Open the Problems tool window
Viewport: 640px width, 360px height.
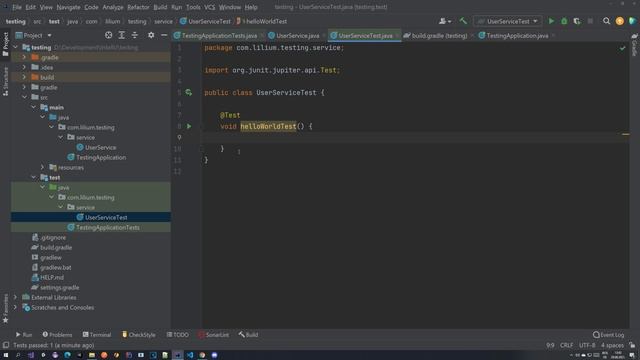tap(57, 335)
